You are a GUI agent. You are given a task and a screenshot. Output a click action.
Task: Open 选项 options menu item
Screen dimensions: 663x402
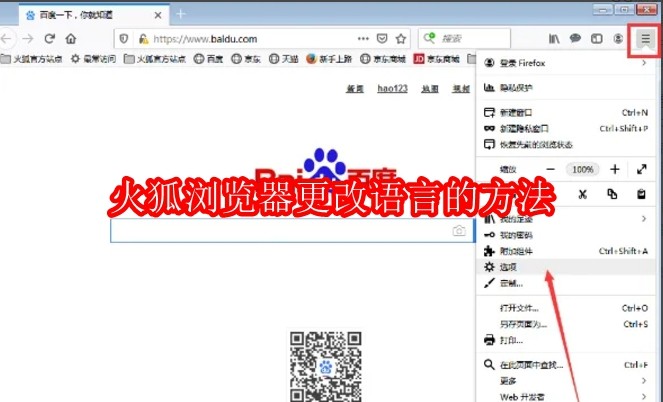pyautogui.click(x=566, y=267)
